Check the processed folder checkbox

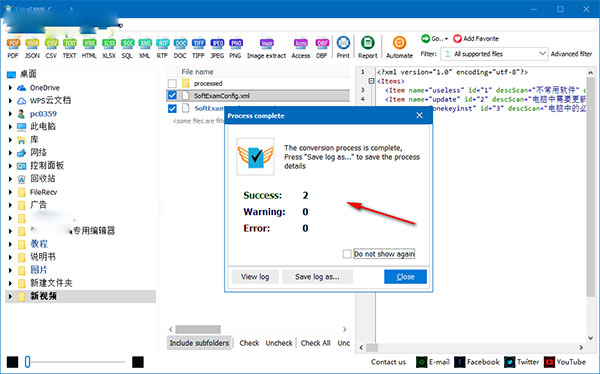[x=172, y=83]
